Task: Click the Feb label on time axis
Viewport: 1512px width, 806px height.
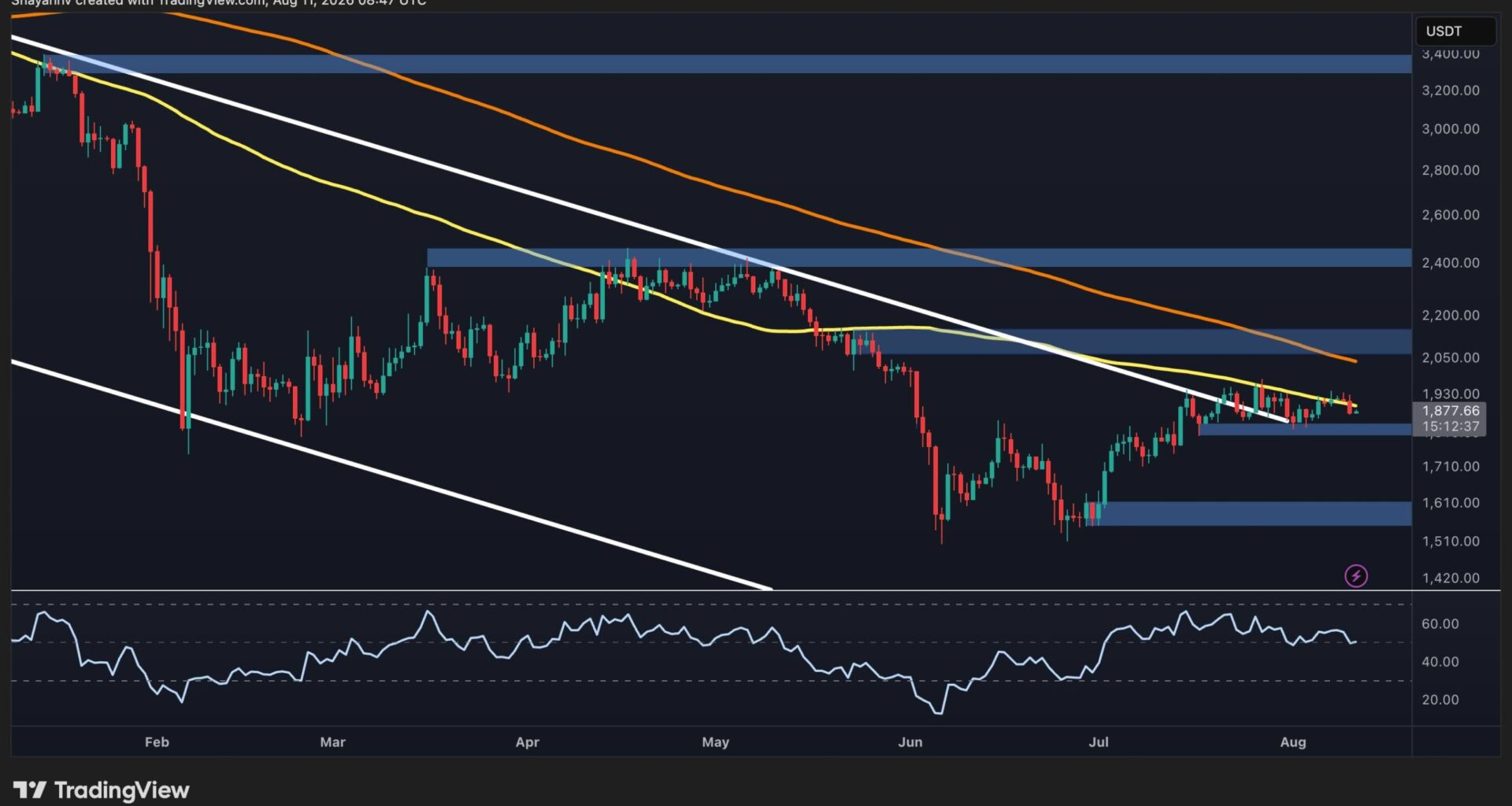Action: click(x=157, y=741)
